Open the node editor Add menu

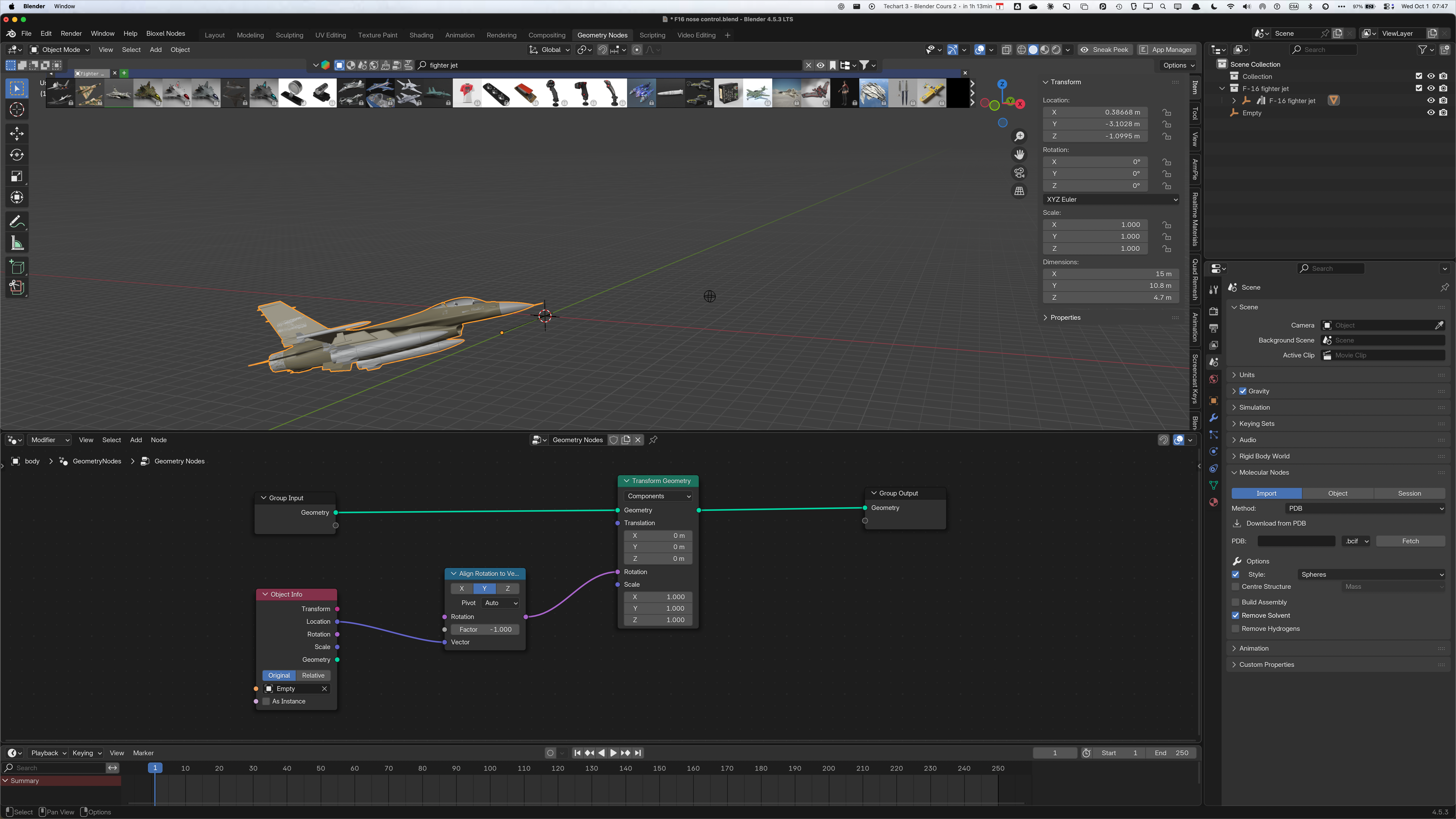[136, 440]
